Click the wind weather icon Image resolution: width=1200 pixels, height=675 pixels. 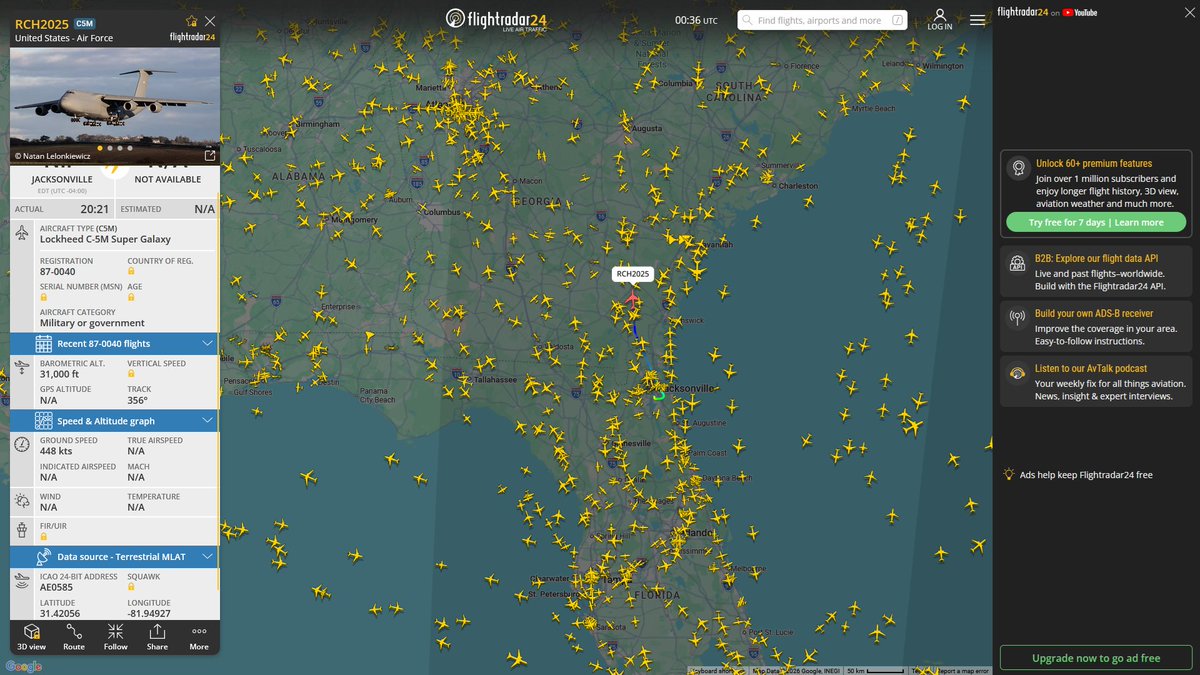pos(22,501)
